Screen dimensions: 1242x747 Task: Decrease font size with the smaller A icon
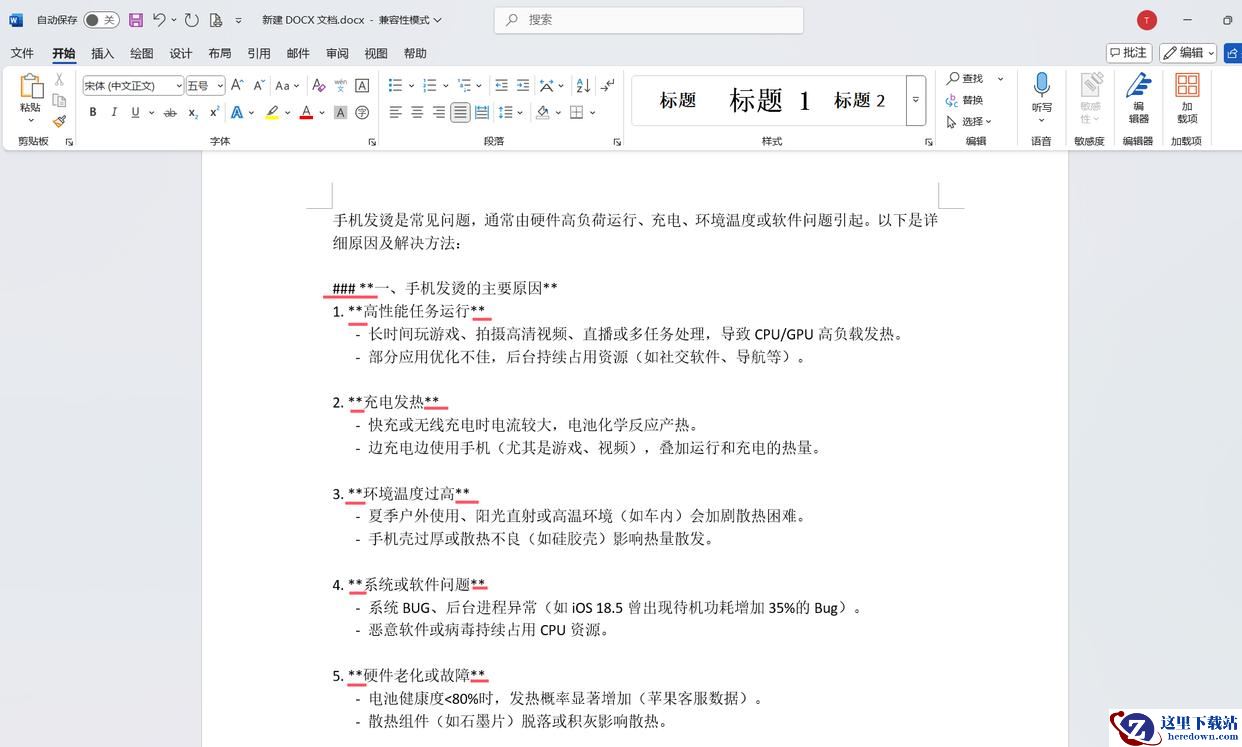coord(257,86)
